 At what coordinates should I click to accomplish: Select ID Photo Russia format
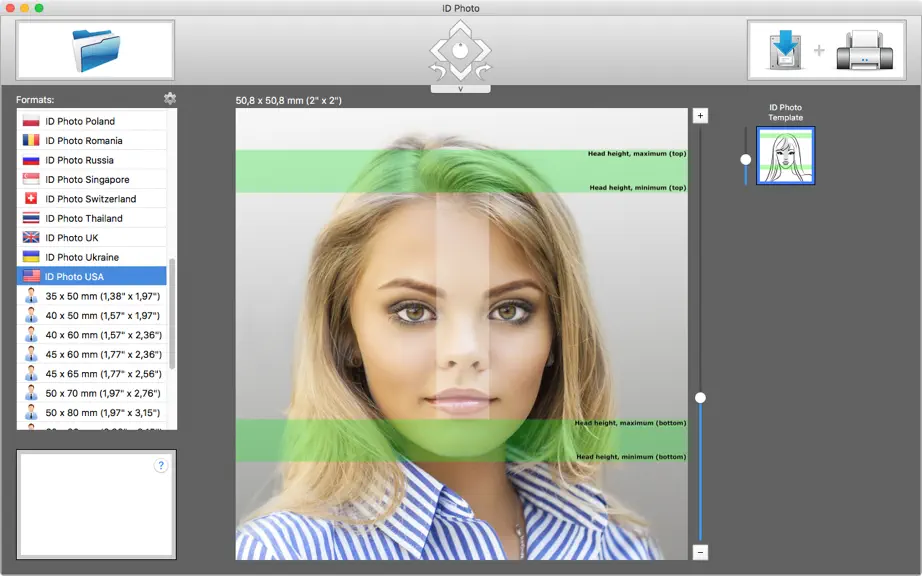(92, 160)
